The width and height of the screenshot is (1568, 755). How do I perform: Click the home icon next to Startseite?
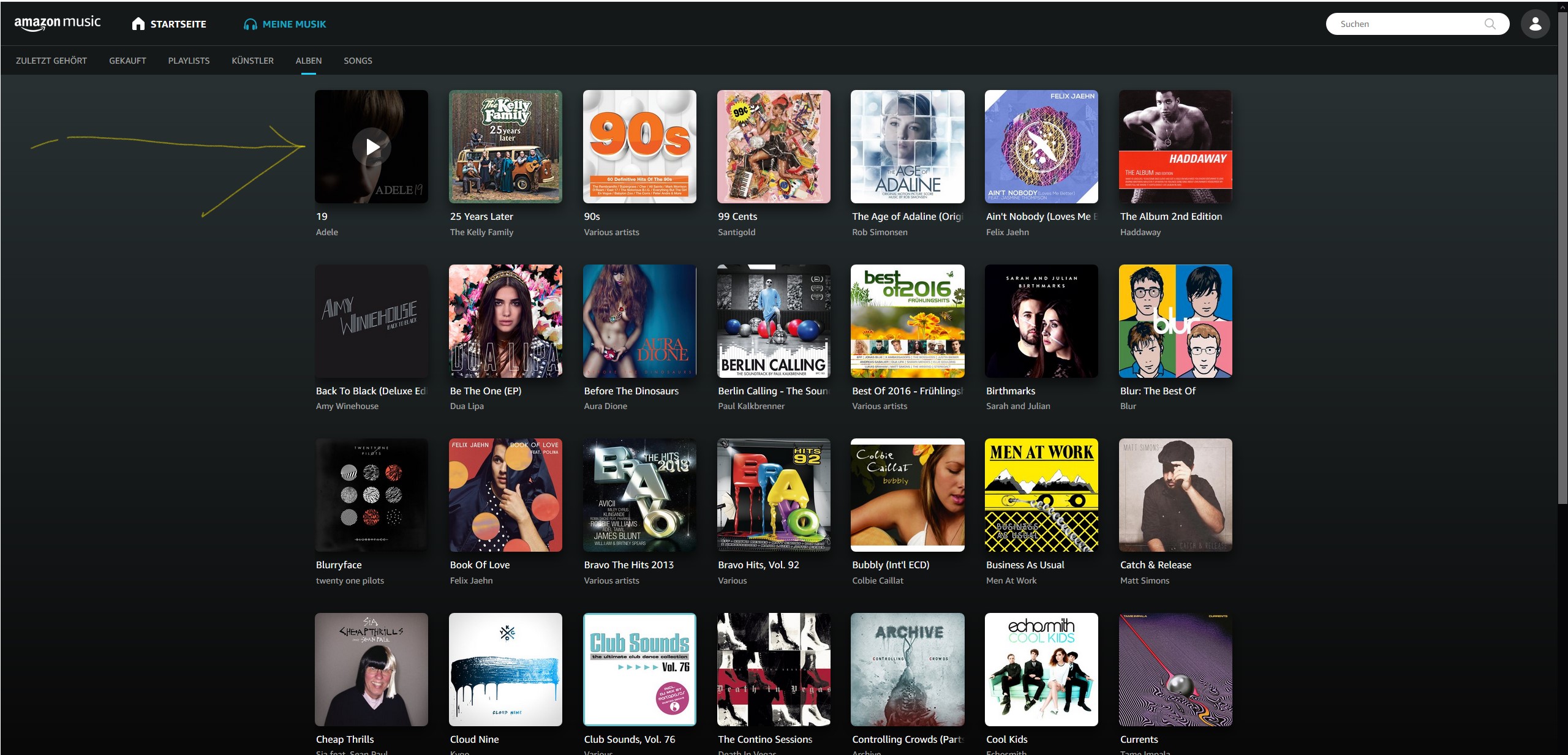[x=138, y=24]
